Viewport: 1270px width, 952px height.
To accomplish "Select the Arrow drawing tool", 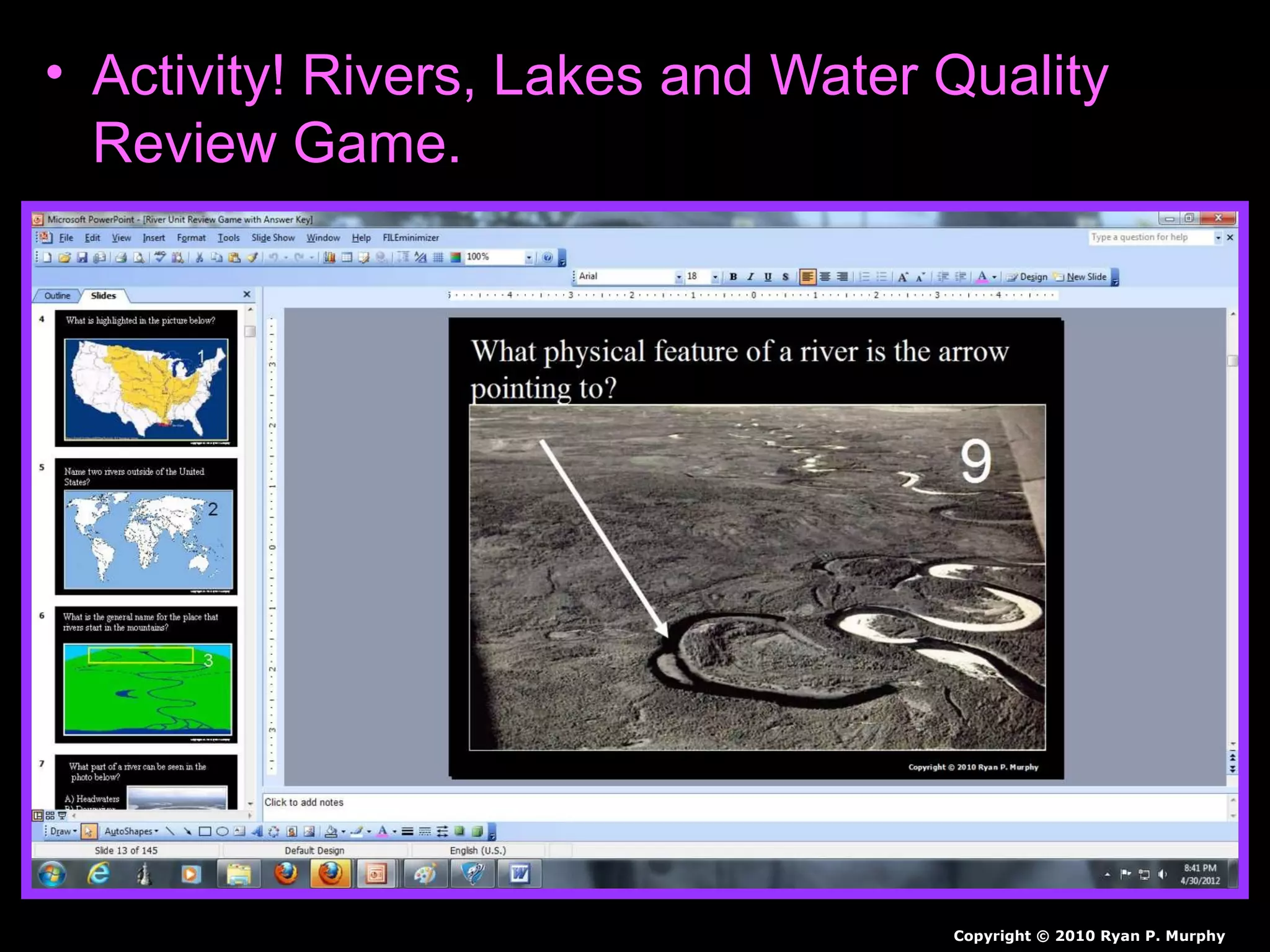I will (x=187, y=831).
